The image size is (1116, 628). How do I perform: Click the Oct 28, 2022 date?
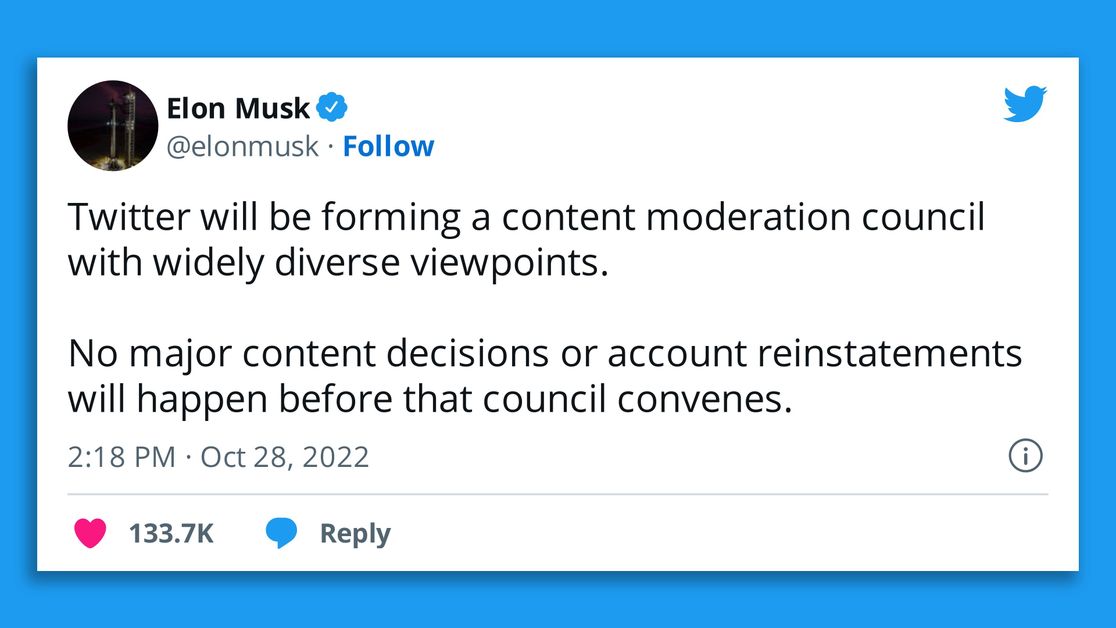285,457
